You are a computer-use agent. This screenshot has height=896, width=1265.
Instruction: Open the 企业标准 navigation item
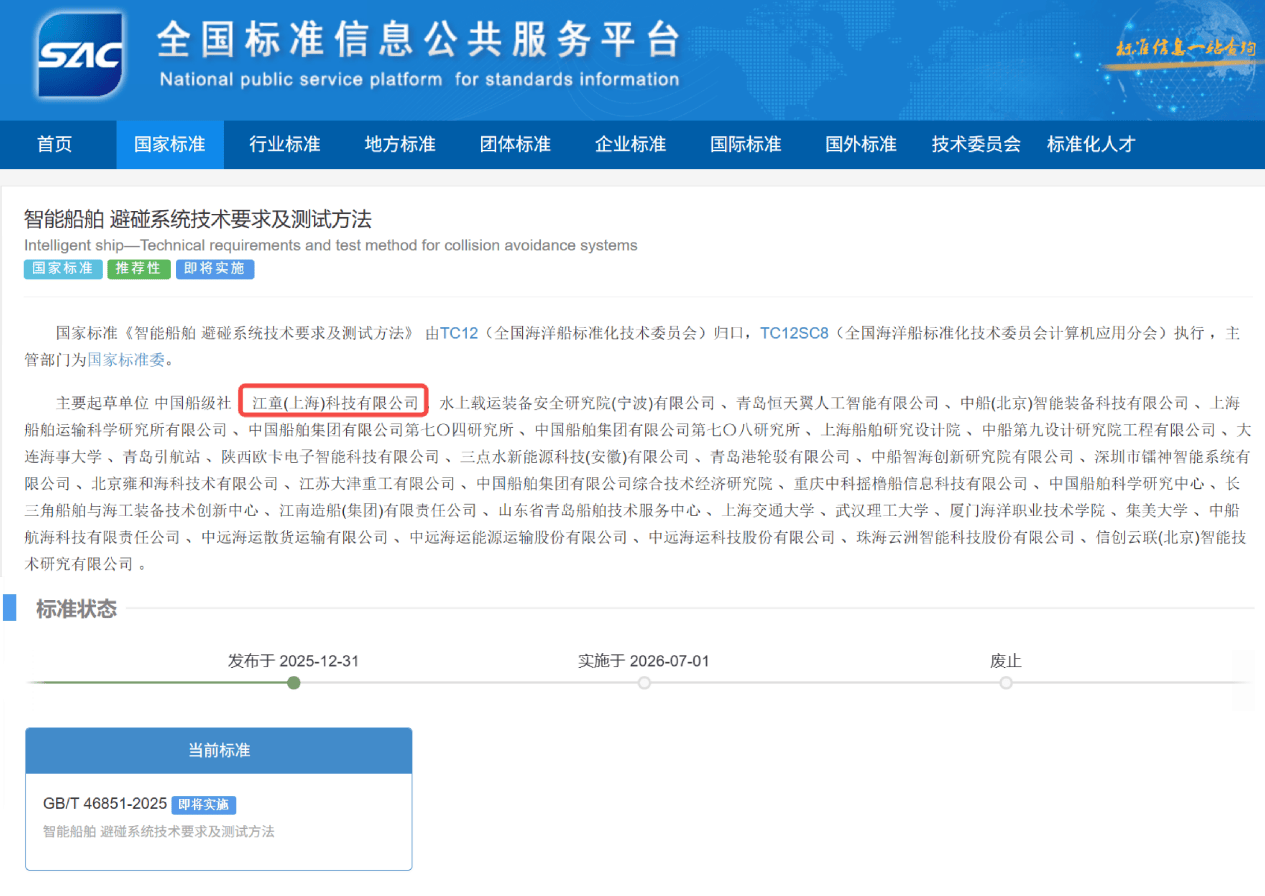(630, 144)
